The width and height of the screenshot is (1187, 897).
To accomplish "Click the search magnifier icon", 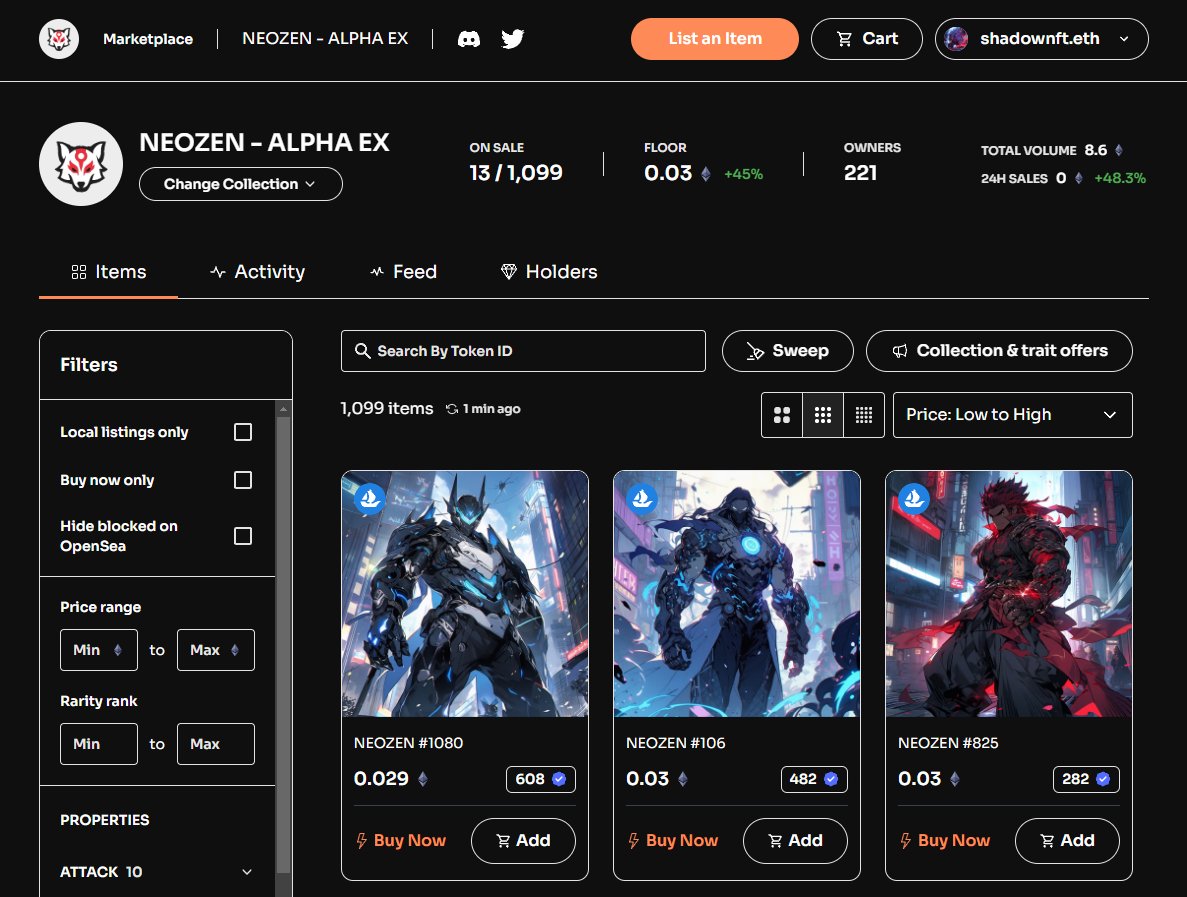I will (x=363, y=350).
